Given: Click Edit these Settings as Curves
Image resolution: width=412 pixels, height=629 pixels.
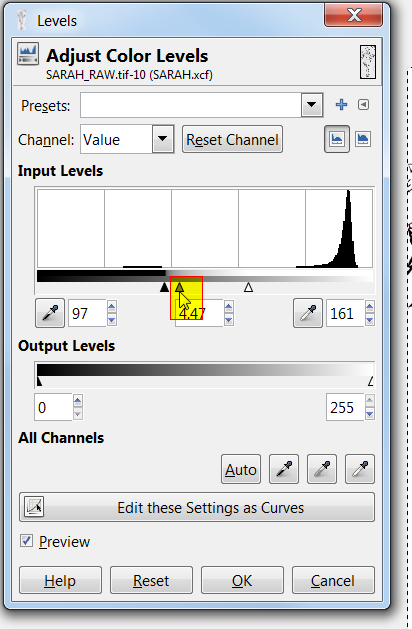Looking at the screenshot, I should (x=197, y=507).
